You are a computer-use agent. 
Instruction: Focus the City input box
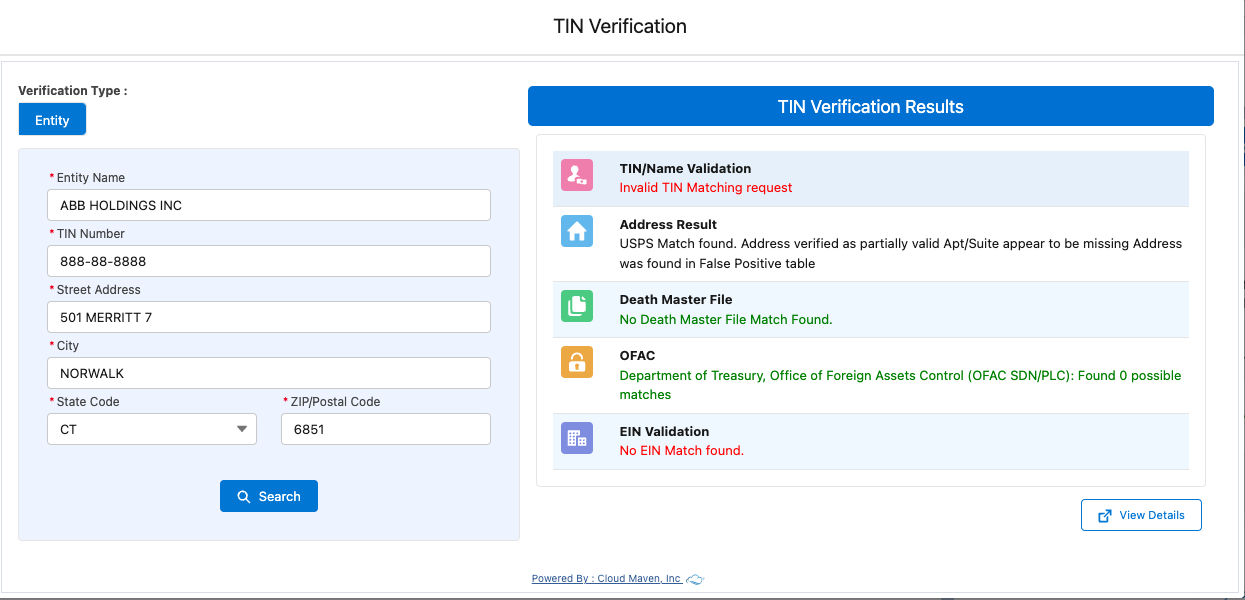coord(268,373)
